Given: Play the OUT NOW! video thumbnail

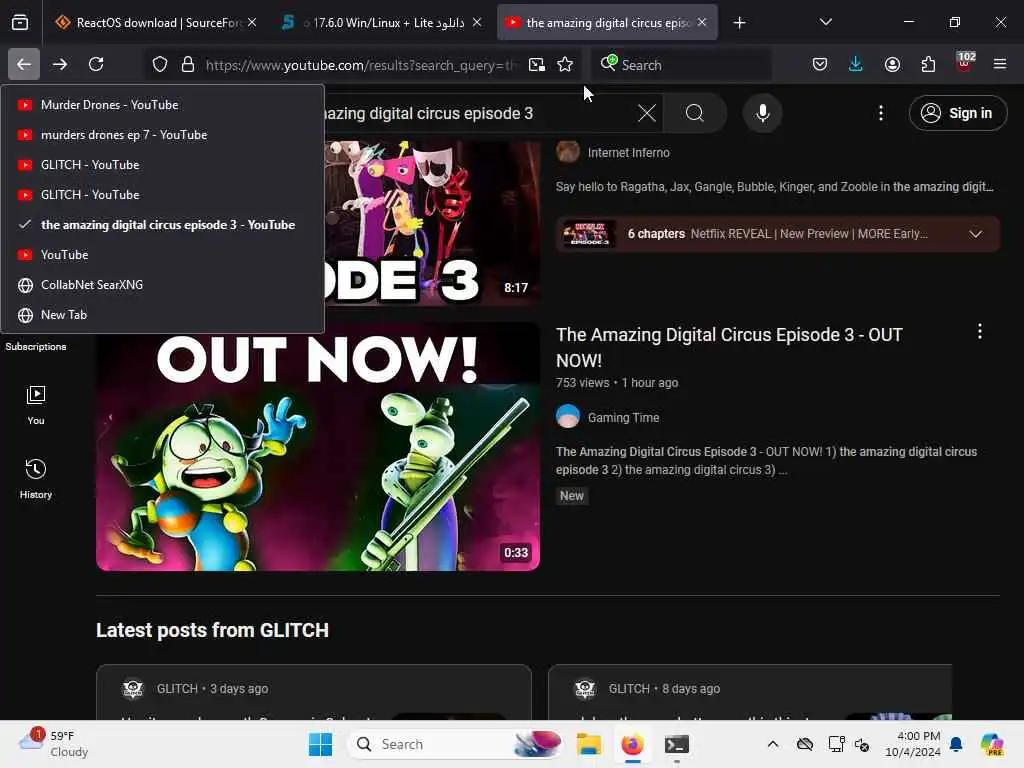Looking at the screenshot, I should [318, 447].
